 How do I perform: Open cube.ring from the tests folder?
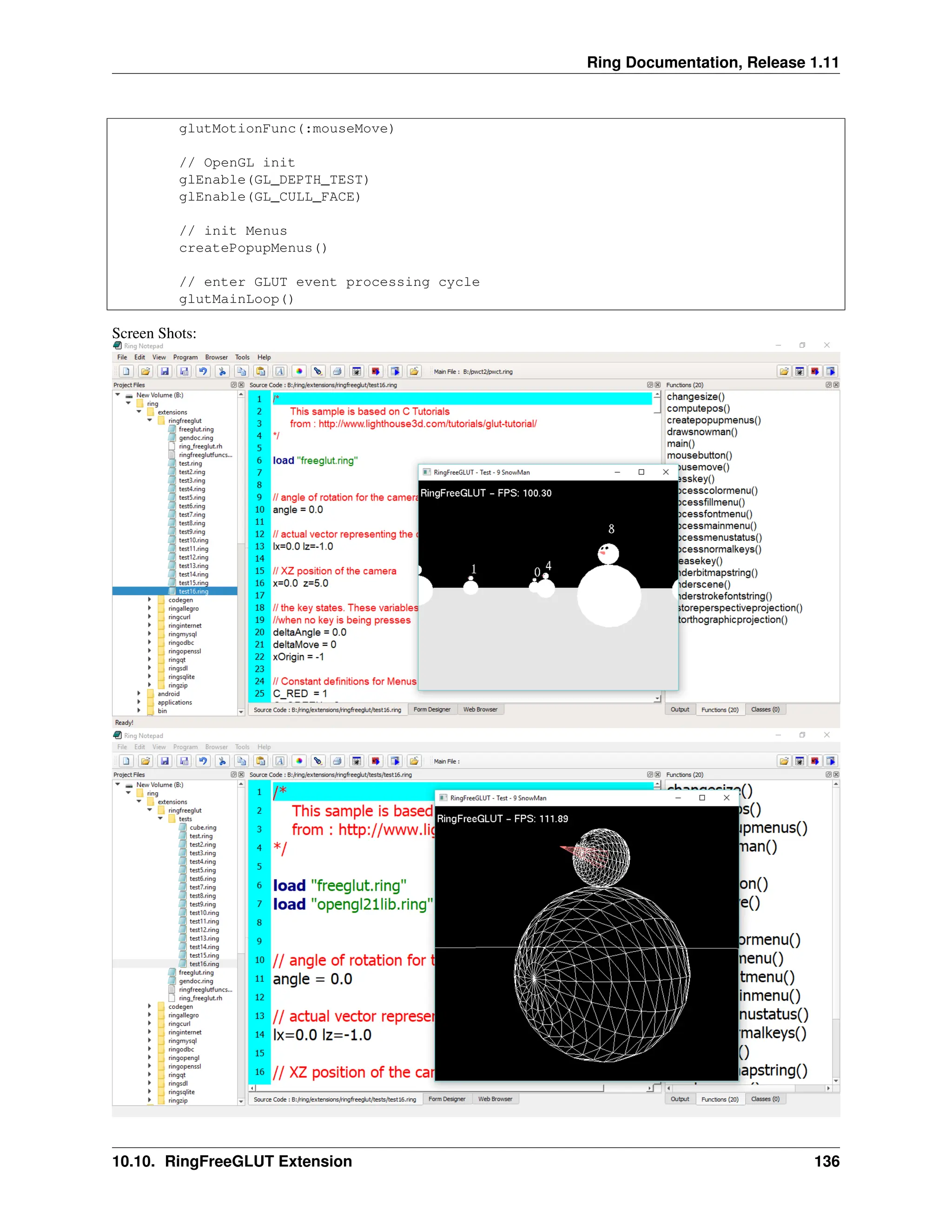click(203, 828)
